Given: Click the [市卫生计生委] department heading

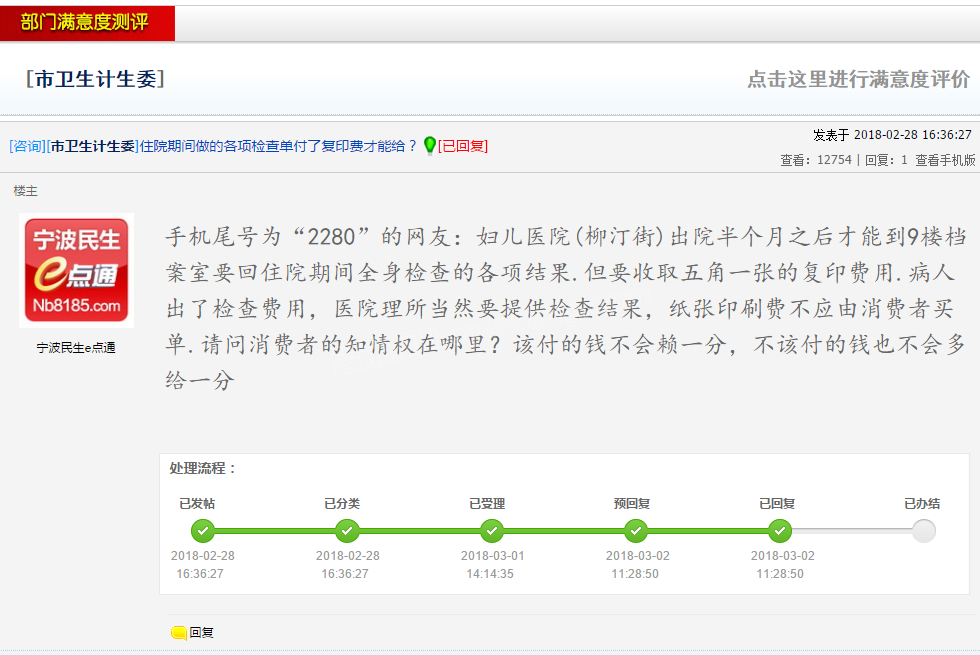Looking at the screenshot, I should pos(96,79).
